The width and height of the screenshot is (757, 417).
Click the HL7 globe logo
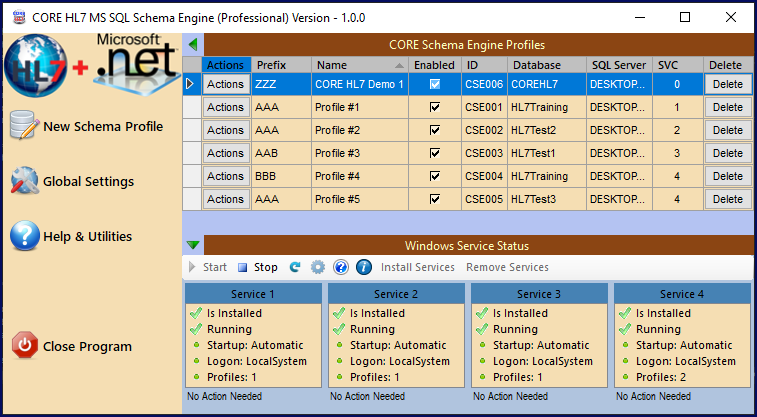click(x=35, y=65)
